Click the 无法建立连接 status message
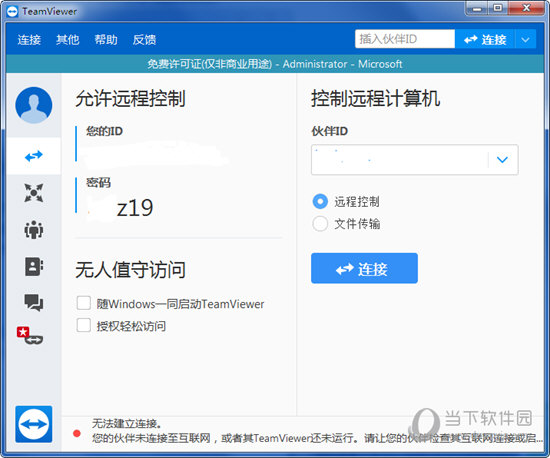Image resolution: width=550 pixels, height=458 pixels. coord(127,424)
